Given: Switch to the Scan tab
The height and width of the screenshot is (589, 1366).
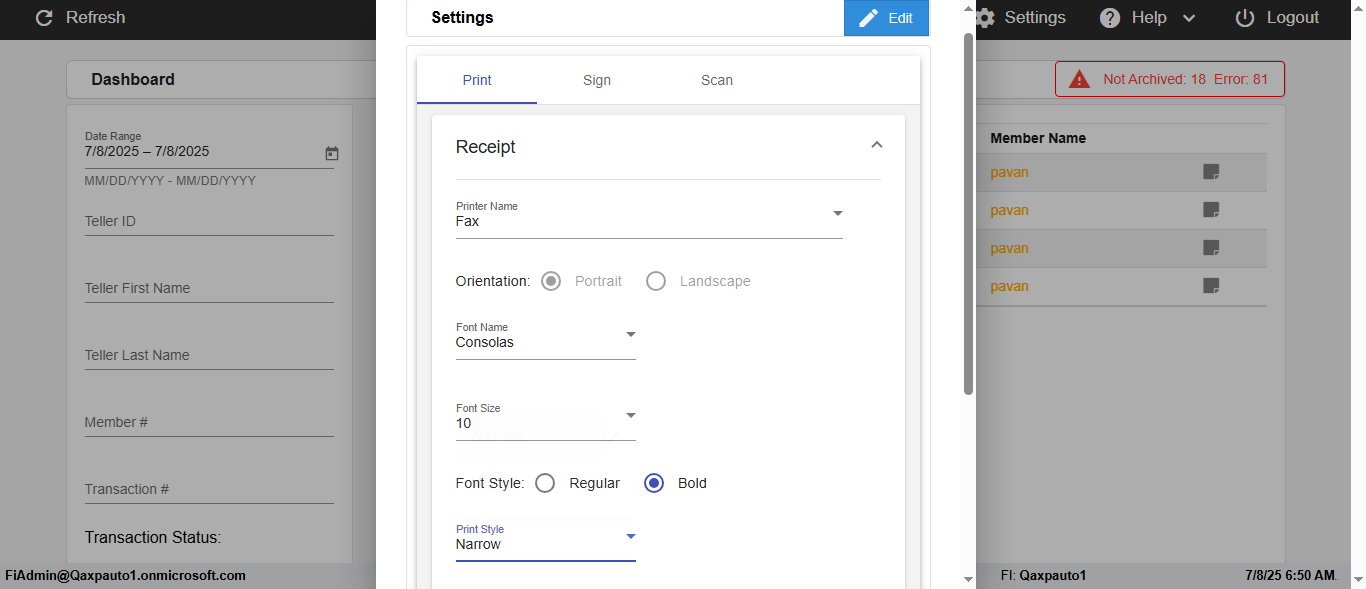Looking at the screenshot, I should (x=717, y=80).
